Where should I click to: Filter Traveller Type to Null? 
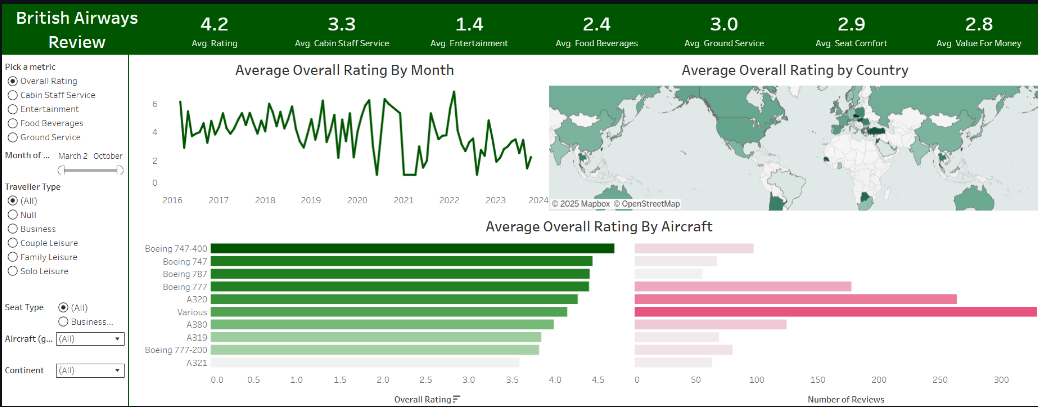point(13,214)
